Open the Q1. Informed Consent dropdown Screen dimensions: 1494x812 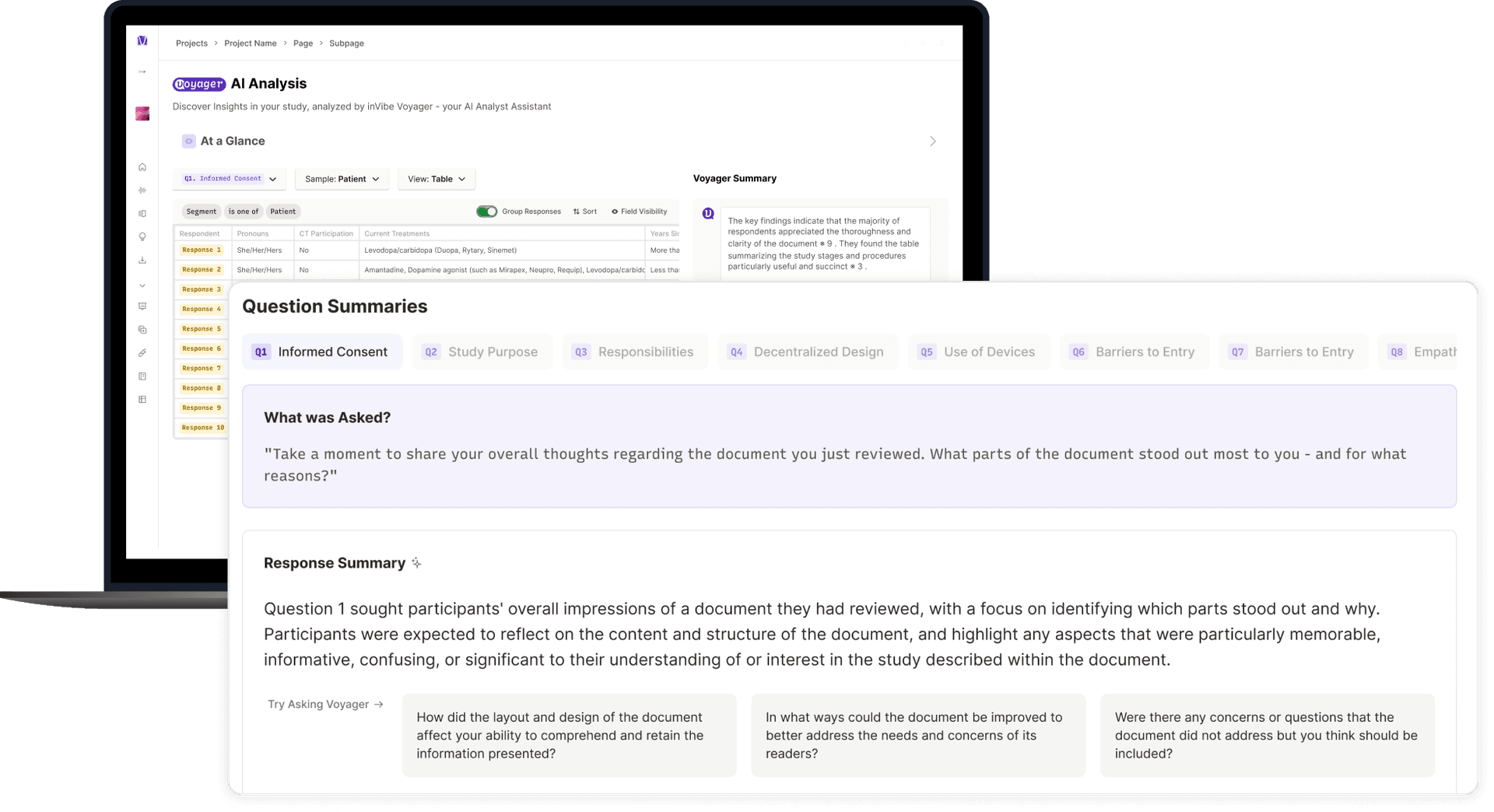[x=230, y=179]
